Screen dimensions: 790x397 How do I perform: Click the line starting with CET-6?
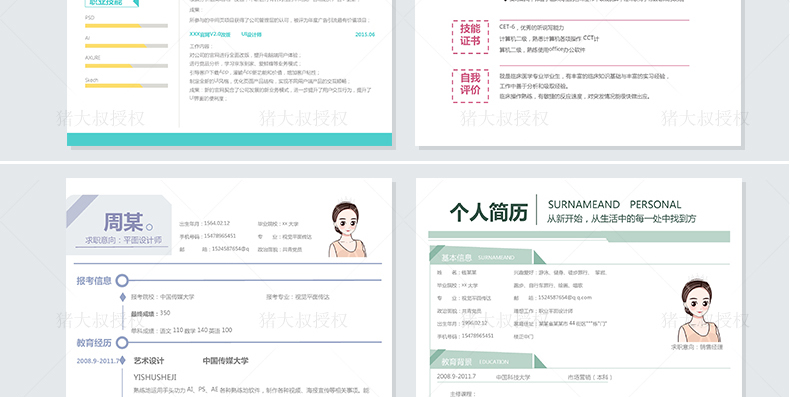pos(532,28)
